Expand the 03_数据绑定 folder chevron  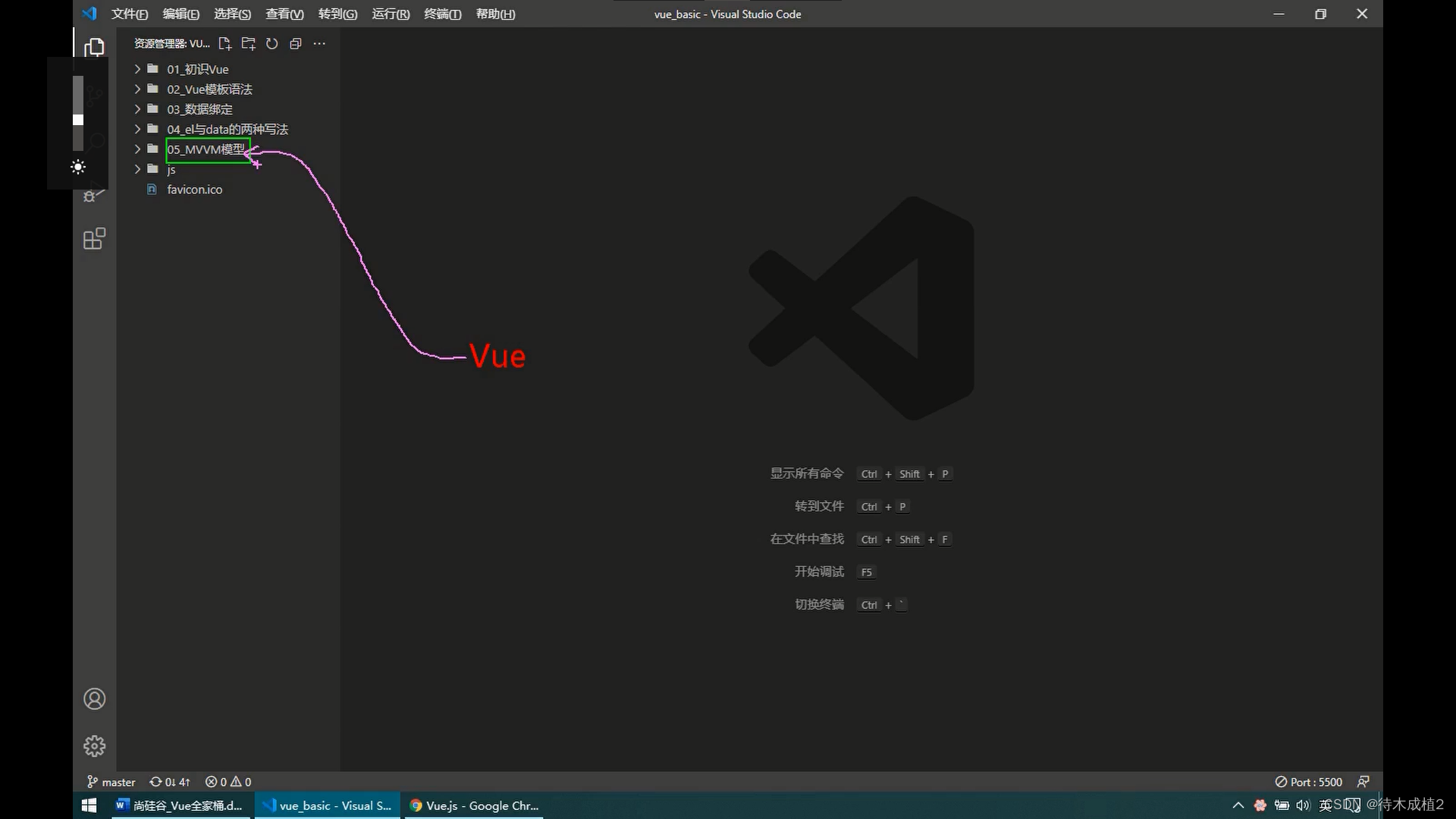(137, 109)
